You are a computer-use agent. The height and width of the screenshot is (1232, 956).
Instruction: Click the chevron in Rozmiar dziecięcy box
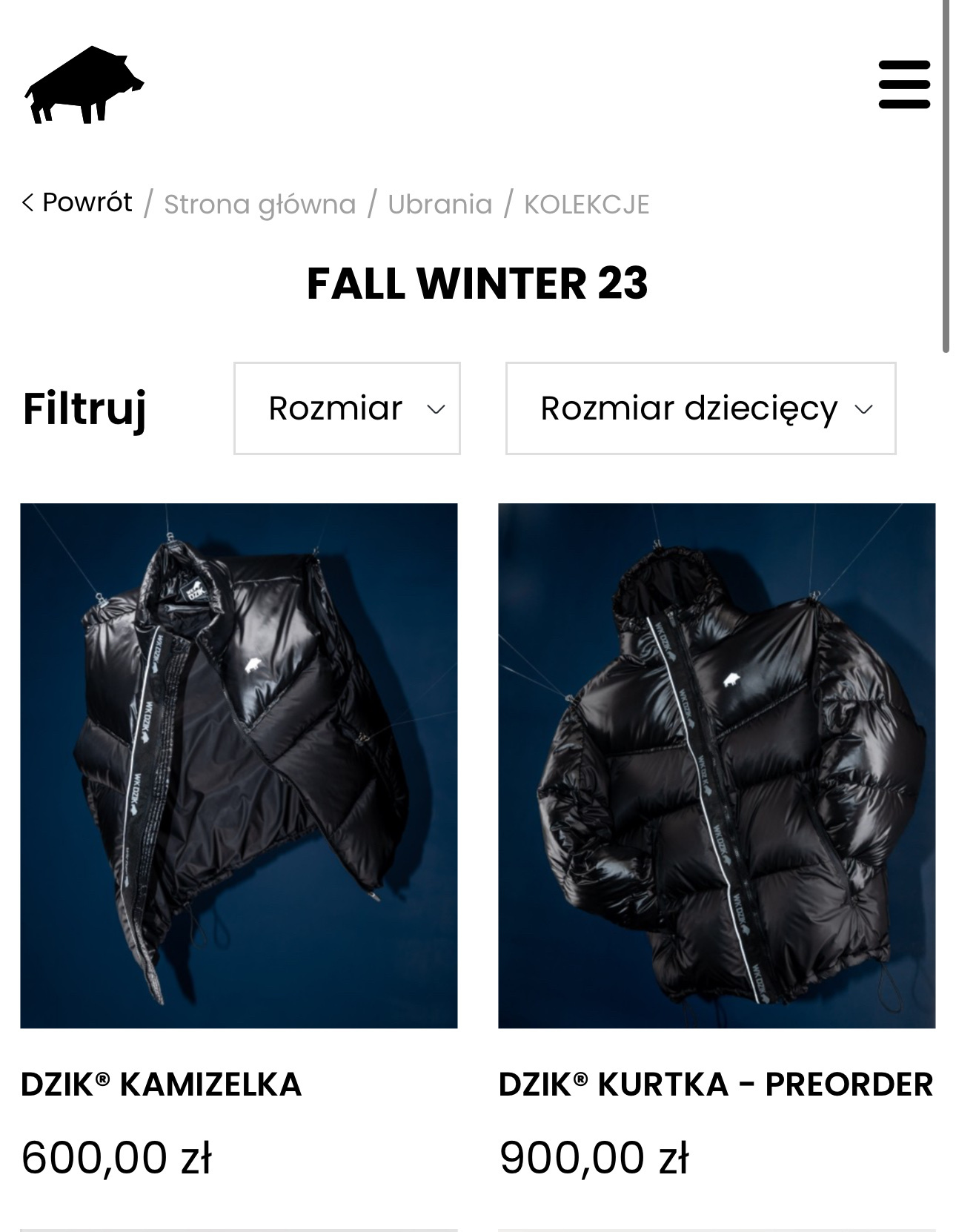[863, 409]
